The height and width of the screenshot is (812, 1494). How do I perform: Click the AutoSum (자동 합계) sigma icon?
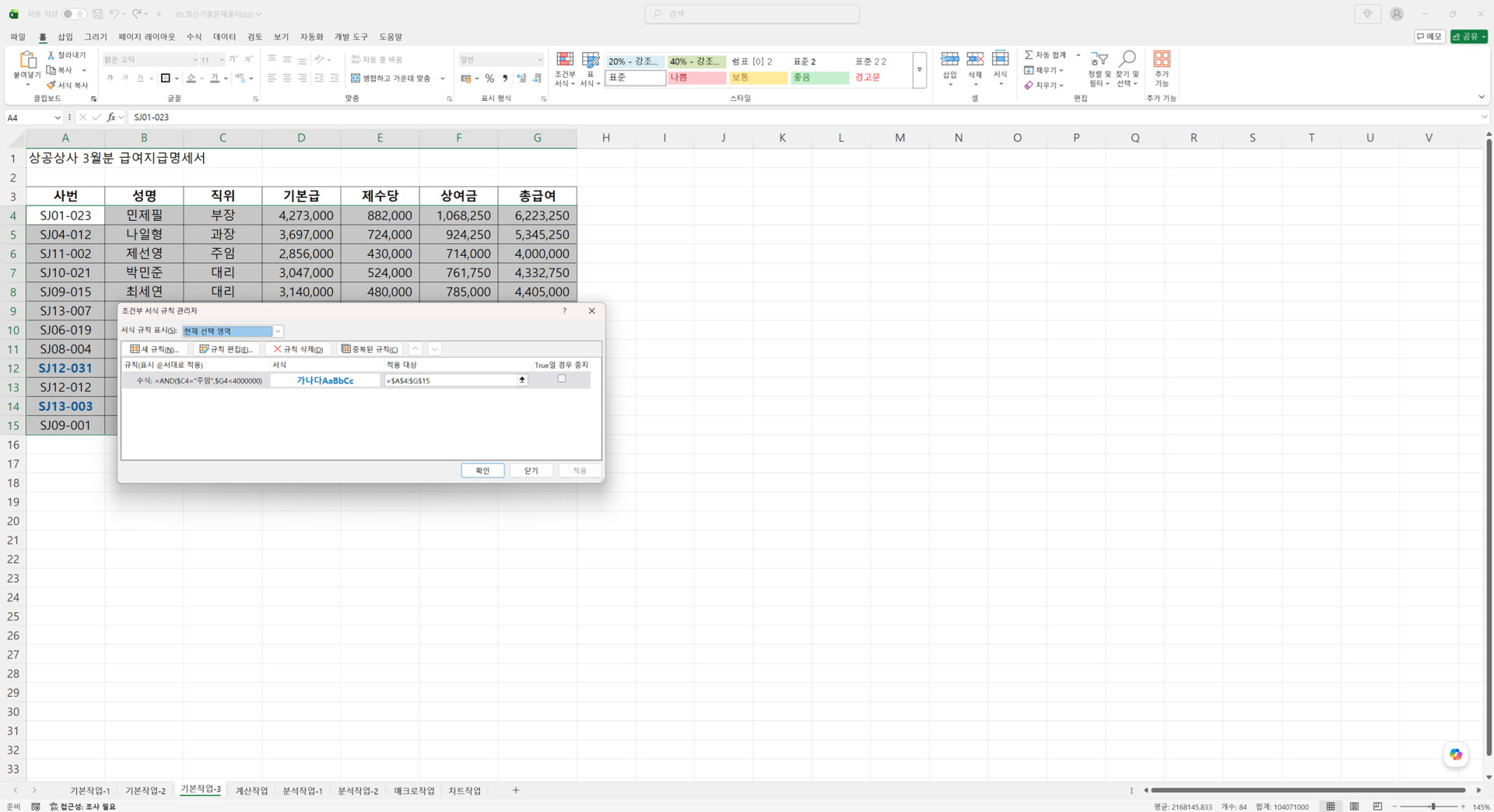click(x=1029, y=55)
